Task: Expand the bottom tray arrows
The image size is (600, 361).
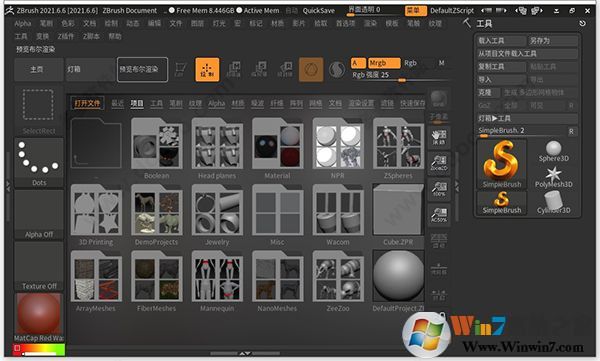Action: click(245, 353)
